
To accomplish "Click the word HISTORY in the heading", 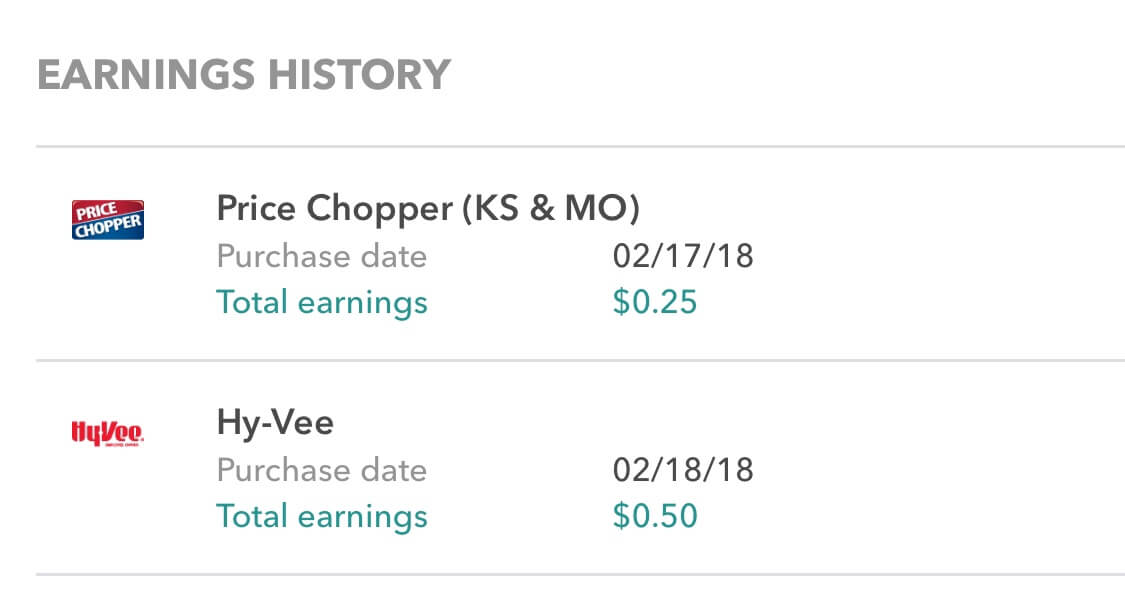I will (x=359, y=75).
